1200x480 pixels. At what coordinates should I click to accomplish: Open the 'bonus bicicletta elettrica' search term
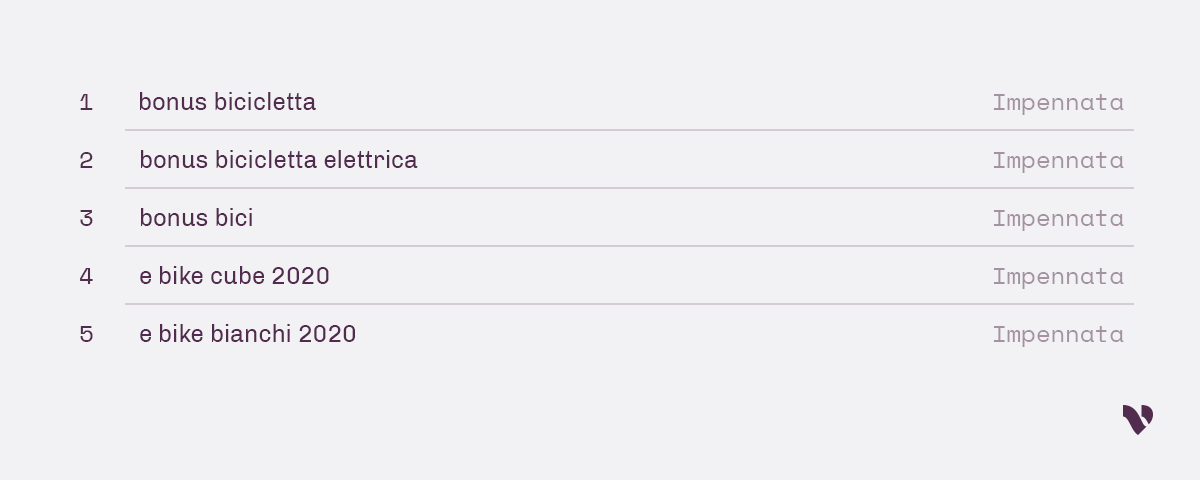pyautogui.click(x=278, y=160)
